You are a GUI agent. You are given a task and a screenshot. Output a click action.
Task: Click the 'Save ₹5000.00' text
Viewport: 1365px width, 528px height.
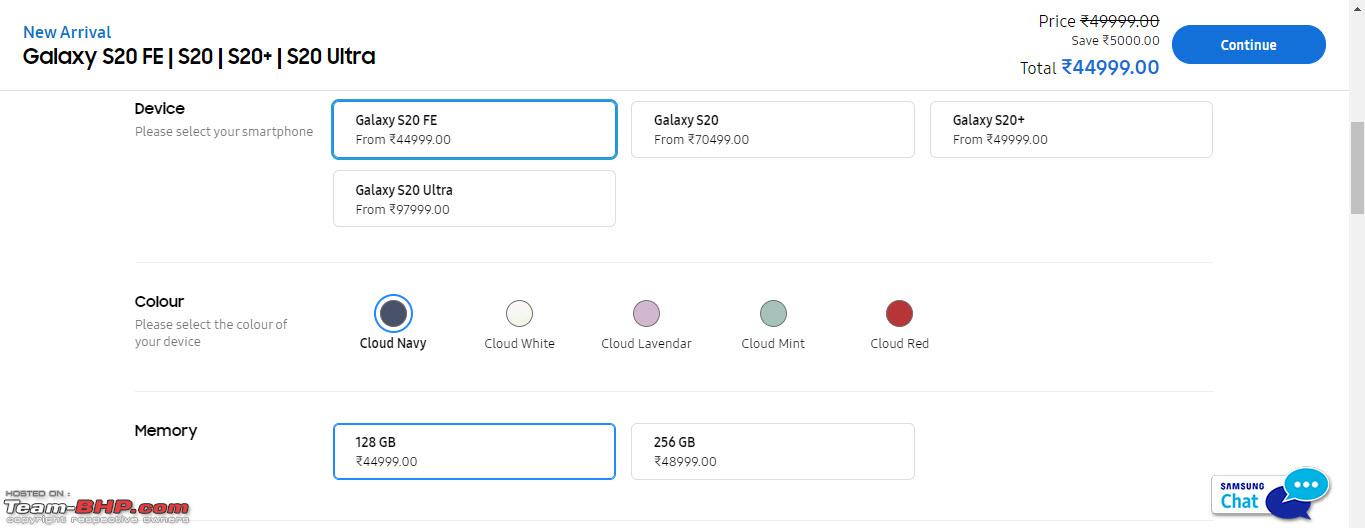point(1115,41)
